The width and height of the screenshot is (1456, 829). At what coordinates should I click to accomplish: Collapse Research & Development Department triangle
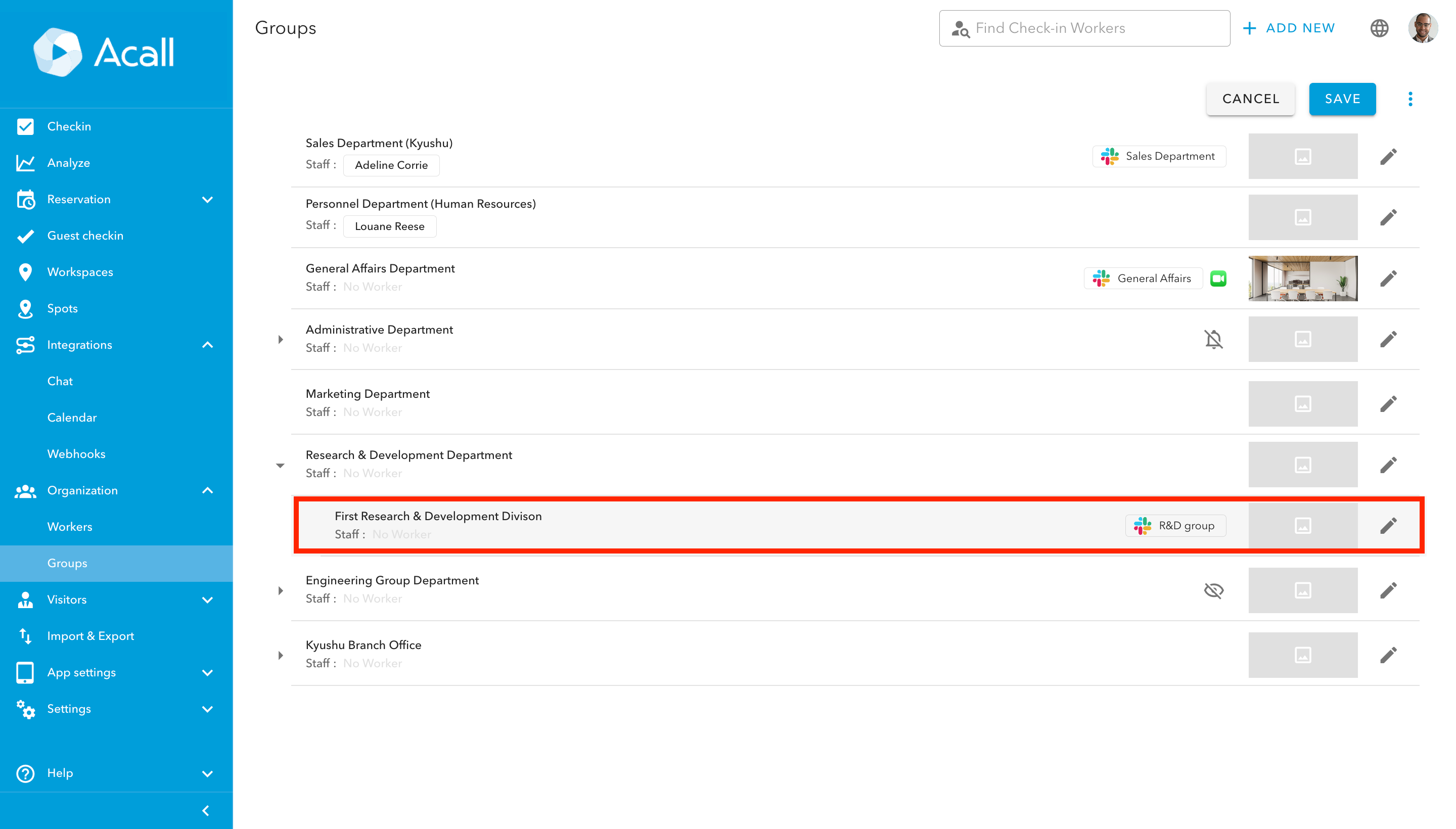pyautogui.click(x=280, y=466)
